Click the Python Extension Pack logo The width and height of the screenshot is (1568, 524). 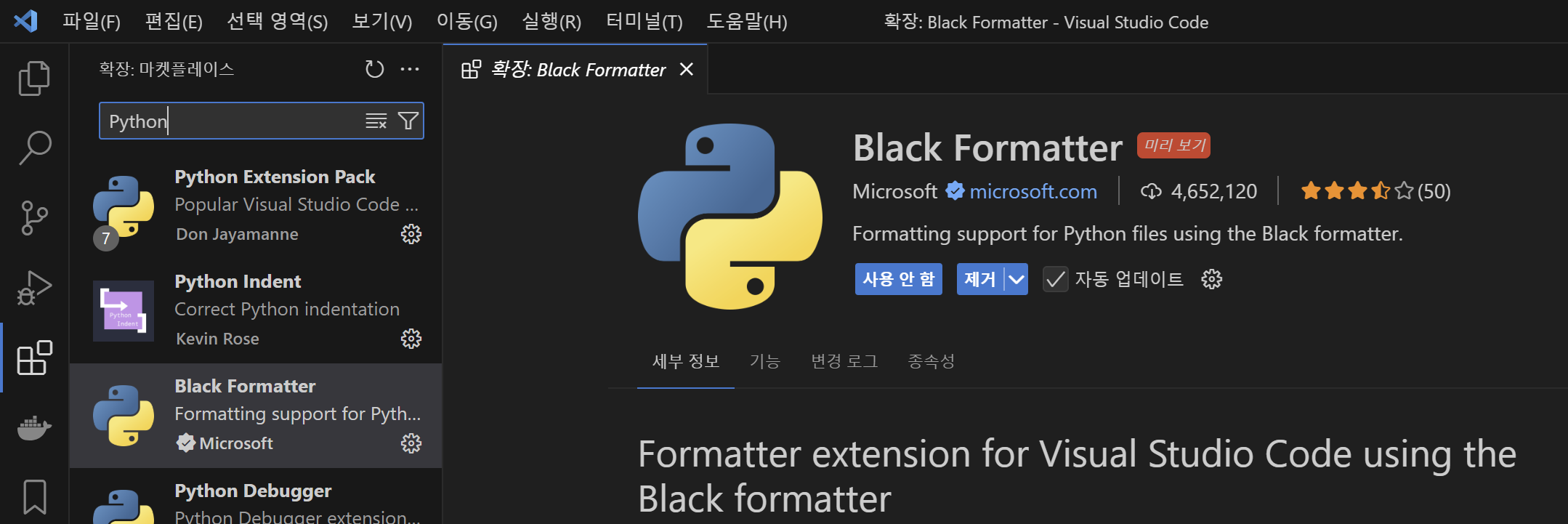(124, 207)
